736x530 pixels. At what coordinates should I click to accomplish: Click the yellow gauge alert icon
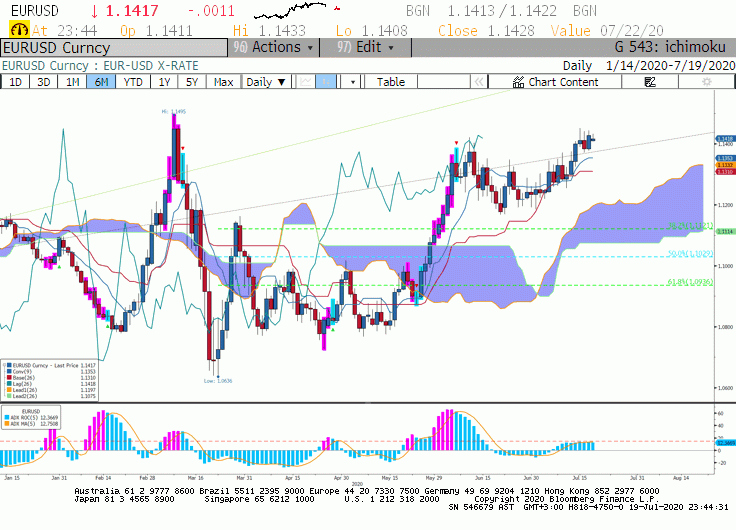coord(19,30)
